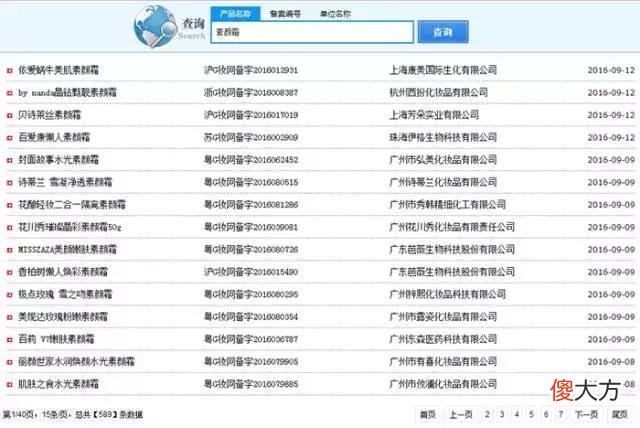The width and height of the screenshot is (640, 428).
Task: Click the 总共【589】条数据 page summary
Action: (x=109, y=415)
